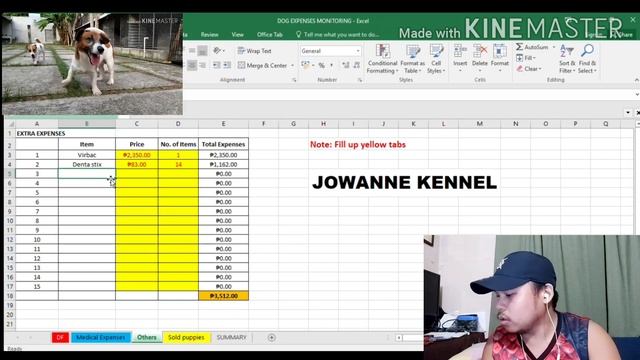Click the Note: Fill up yellow tabs text
640x360 pixels.
click(358, 144)
